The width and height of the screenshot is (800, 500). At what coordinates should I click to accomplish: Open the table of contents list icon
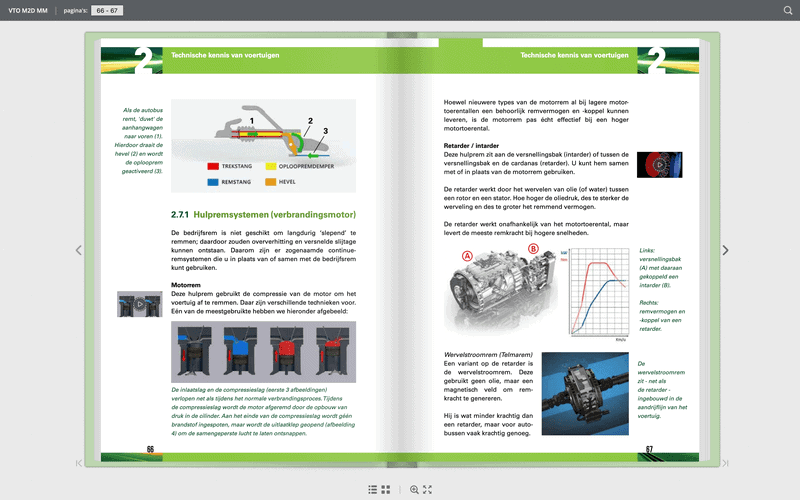(x=372, y=489)
